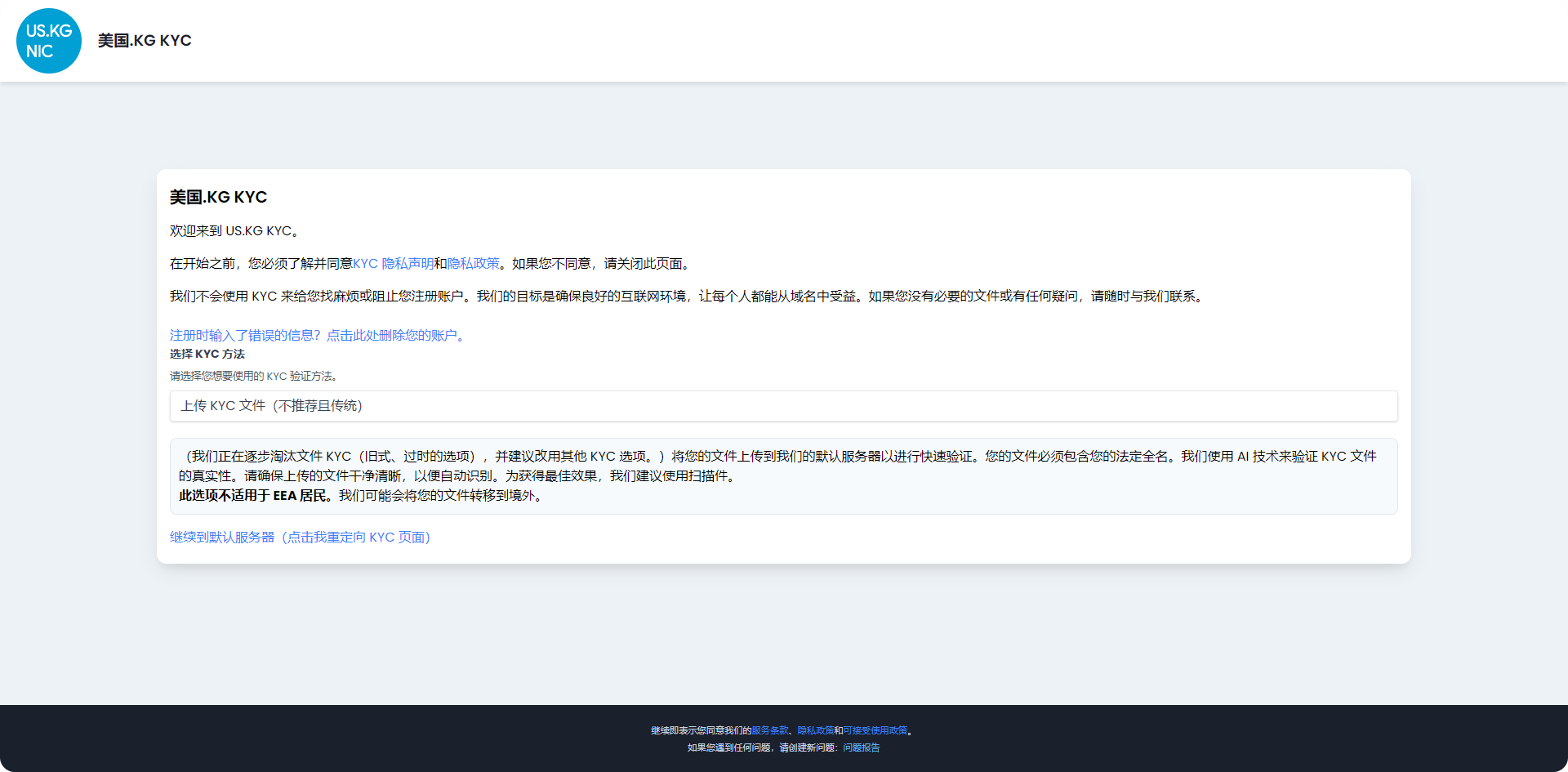Click the card heading 美国.KG KYC
Screen dimensions: 1568x772
click(218, 197)
